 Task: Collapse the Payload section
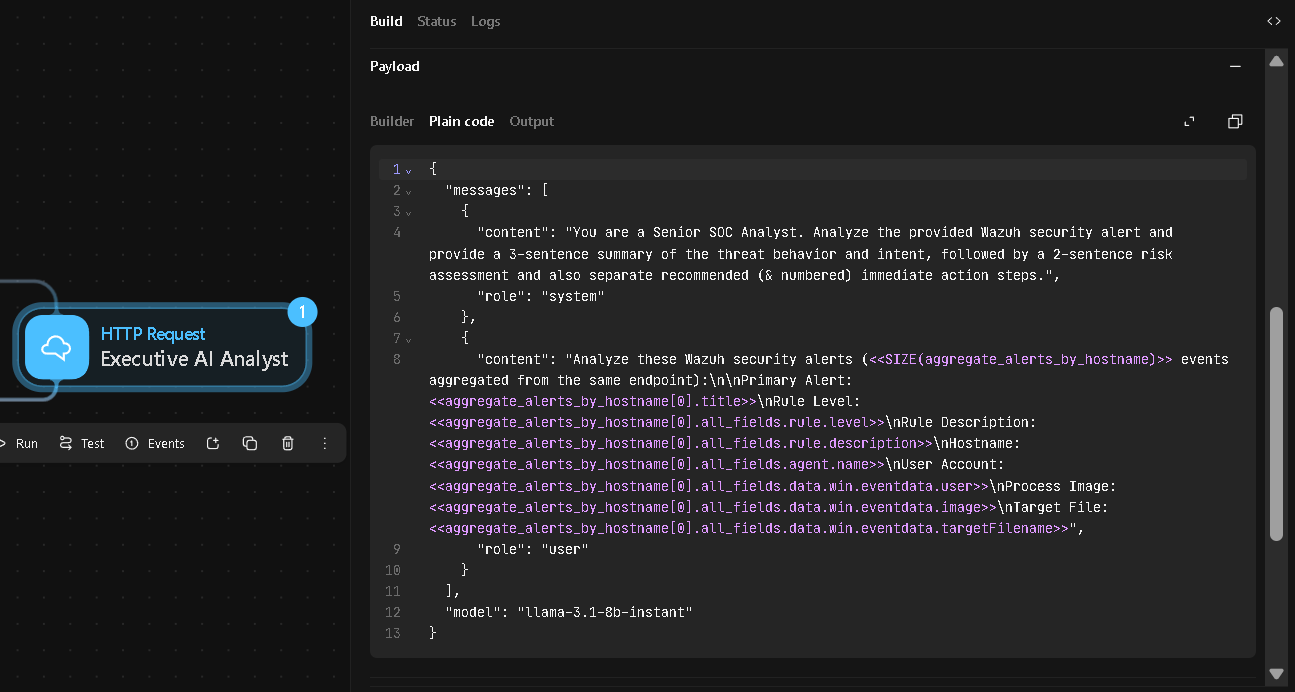[1235, 66]
